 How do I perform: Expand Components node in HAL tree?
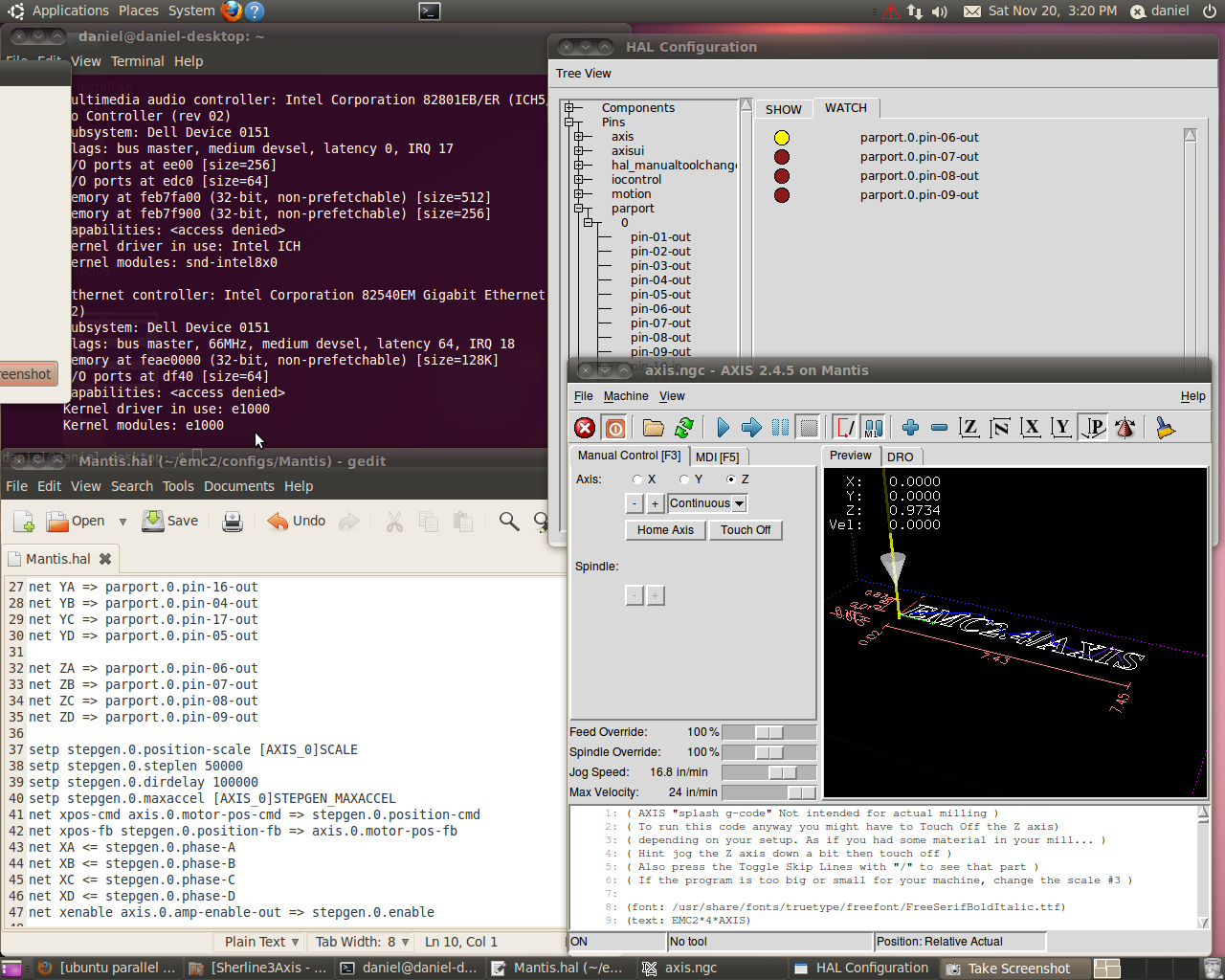[x=569, y=108]
